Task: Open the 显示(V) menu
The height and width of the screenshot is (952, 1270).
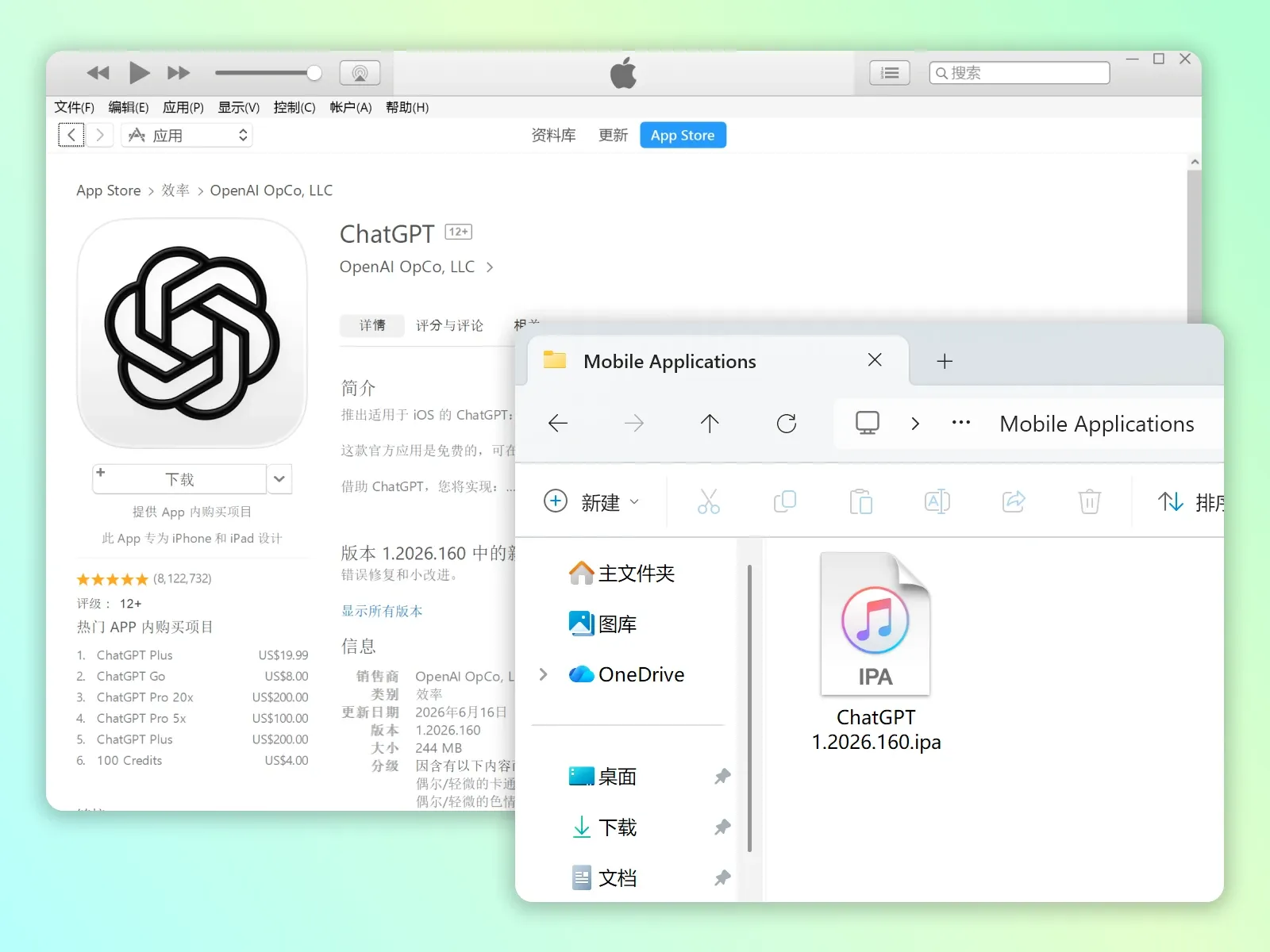Action: point(239,107)
